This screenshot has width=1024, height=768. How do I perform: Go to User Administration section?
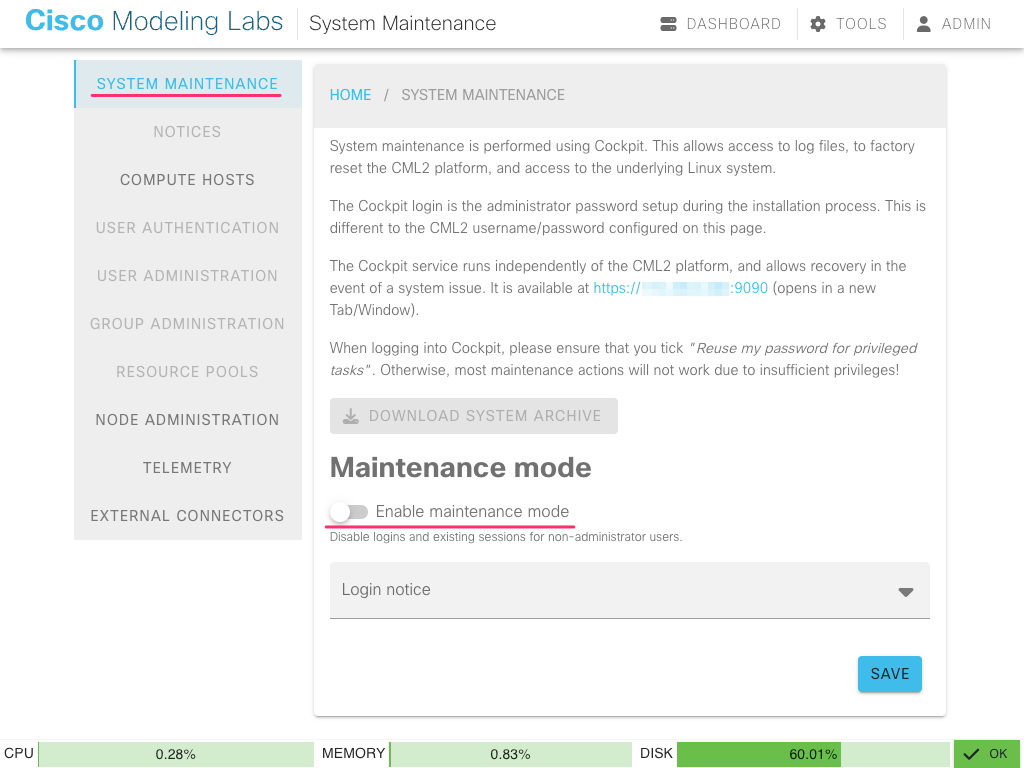click(x=187, y=276)
